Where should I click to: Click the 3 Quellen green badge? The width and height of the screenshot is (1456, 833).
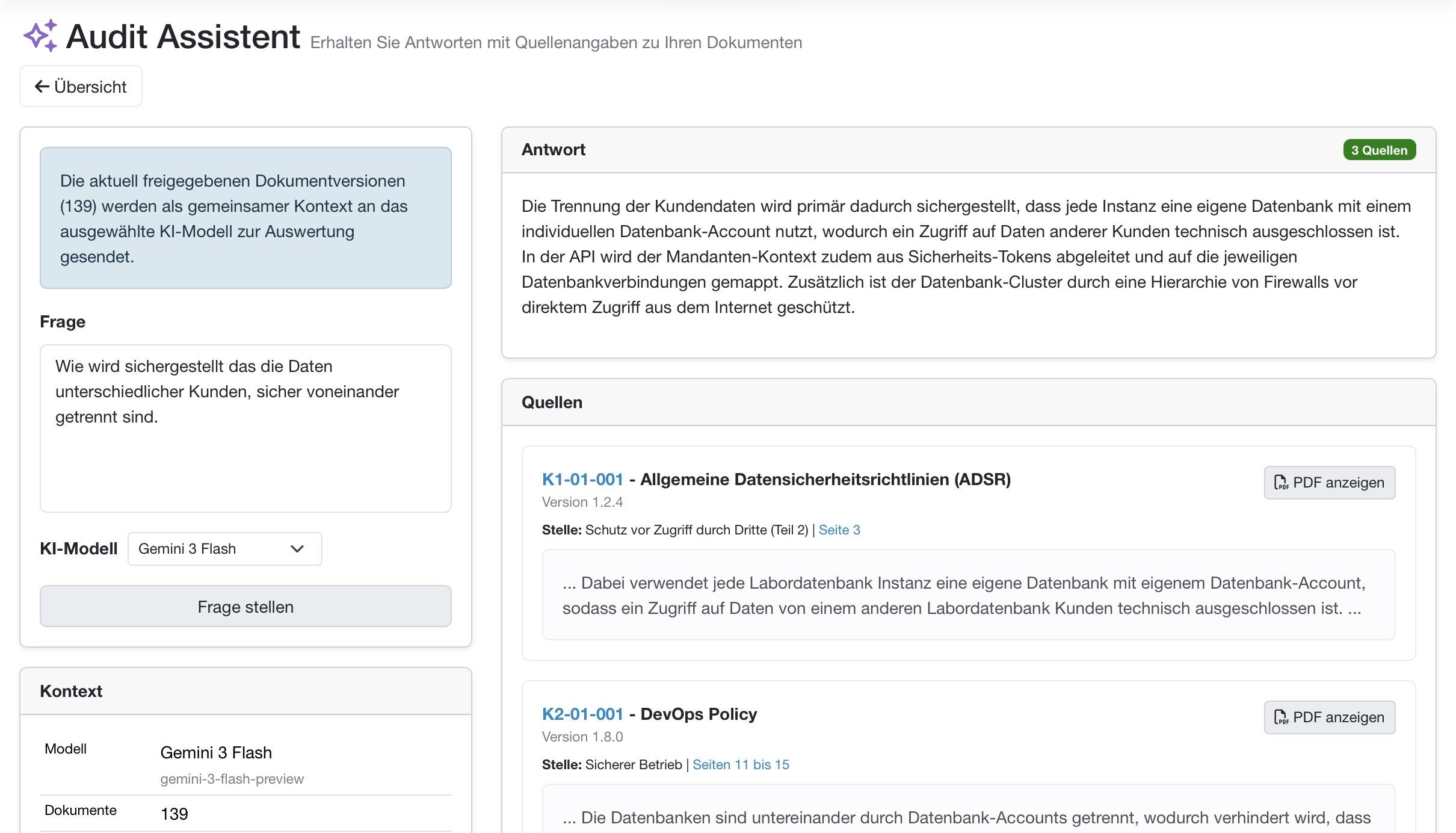pos(1379,150)
